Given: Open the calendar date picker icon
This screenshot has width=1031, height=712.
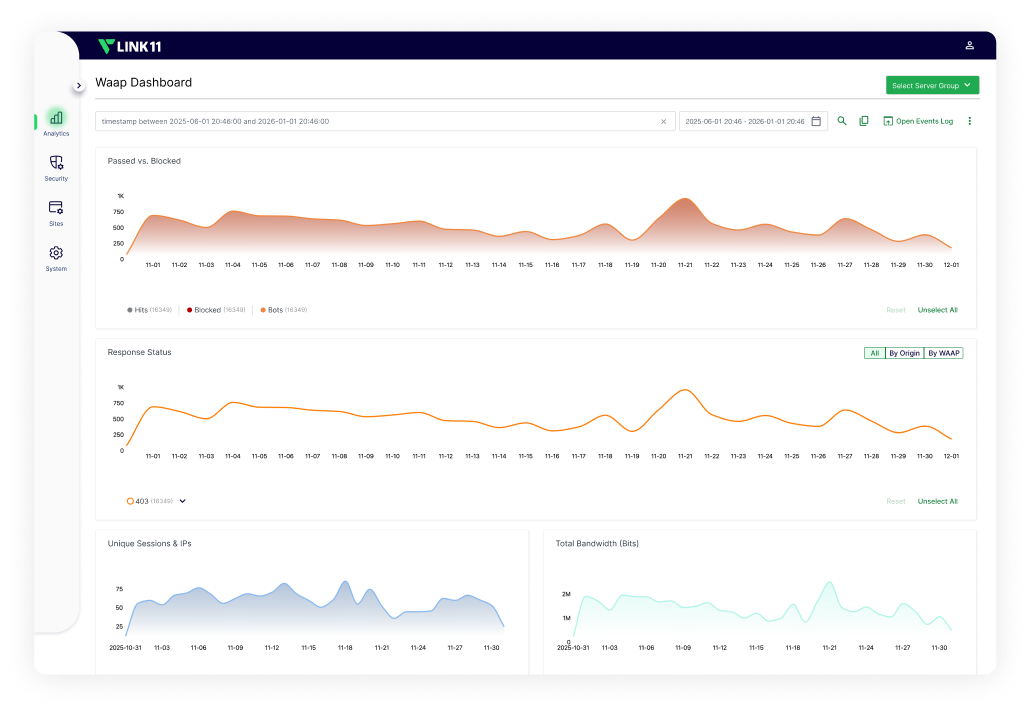Looking at the screenshot, I should [x=816, y=121].
